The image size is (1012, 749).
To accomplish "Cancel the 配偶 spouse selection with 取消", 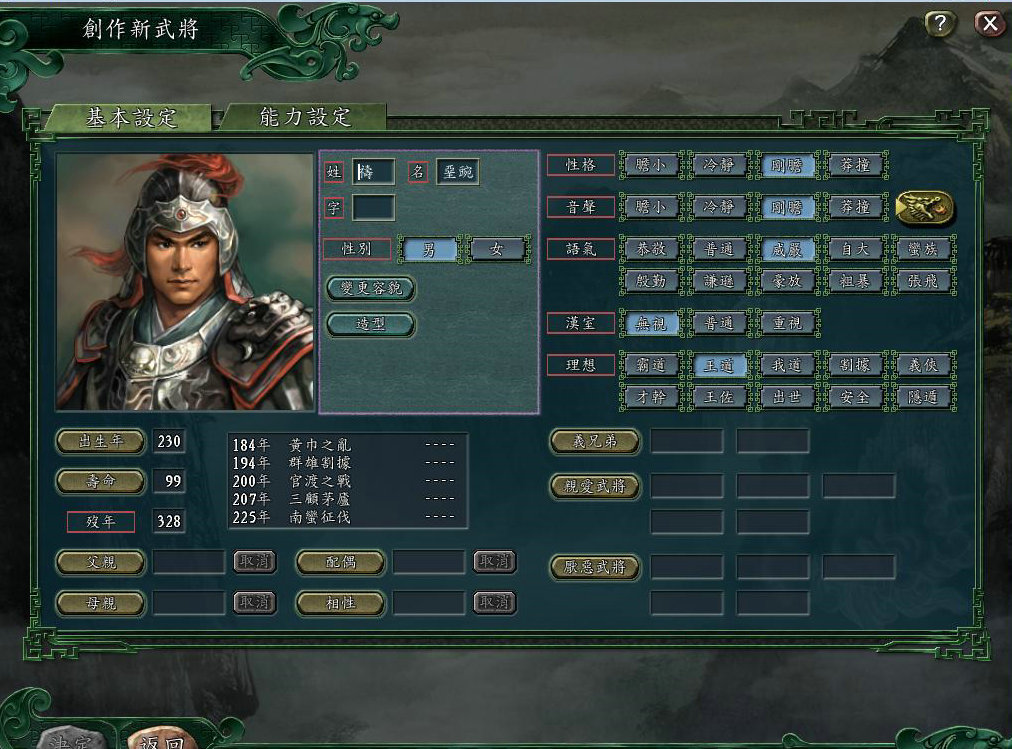I will pos(494,562).
